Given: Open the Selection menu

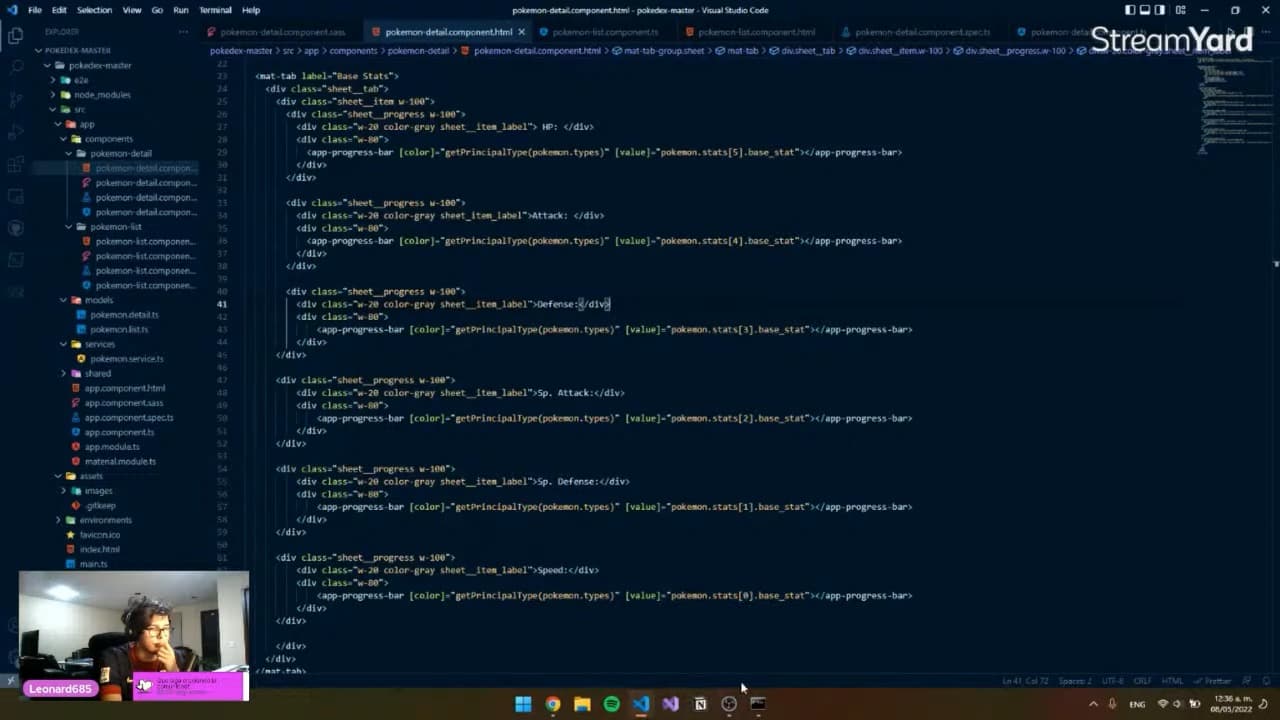Looking at the screenshot, I should [94, 10].
